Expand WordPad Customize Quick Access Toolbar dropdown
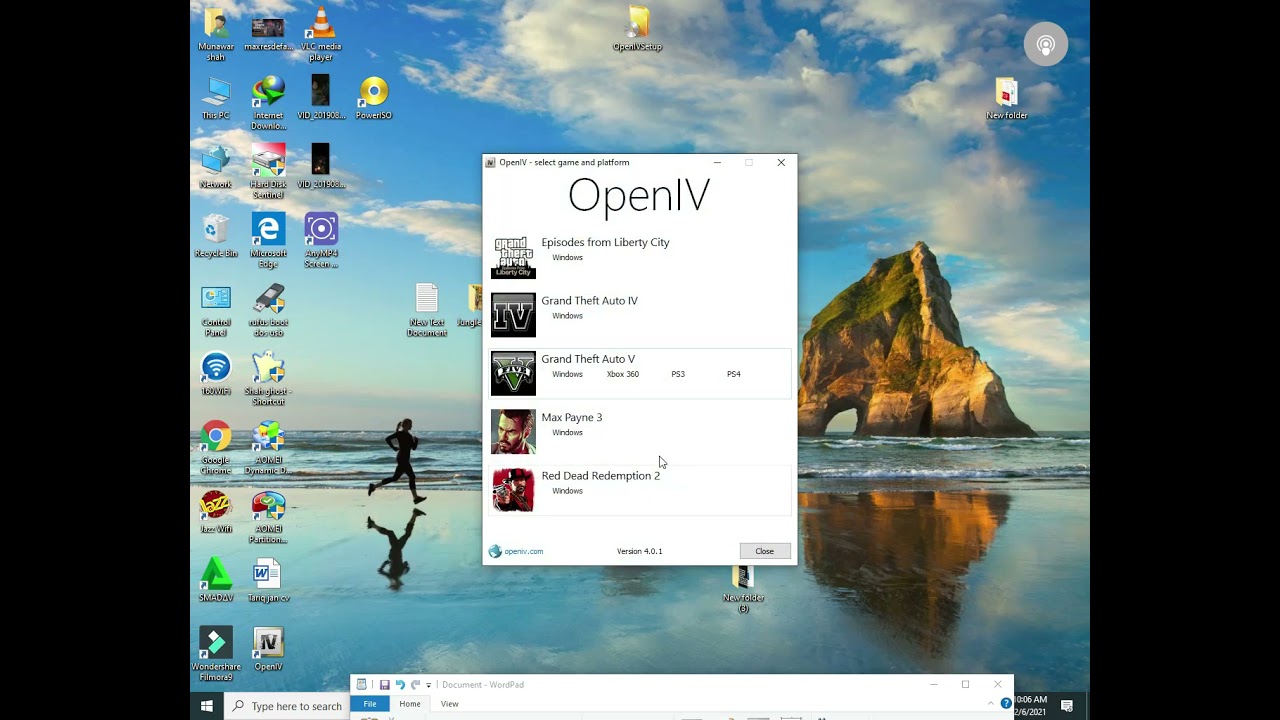Viewport: 1280px width, 720px height. point(428,685)
